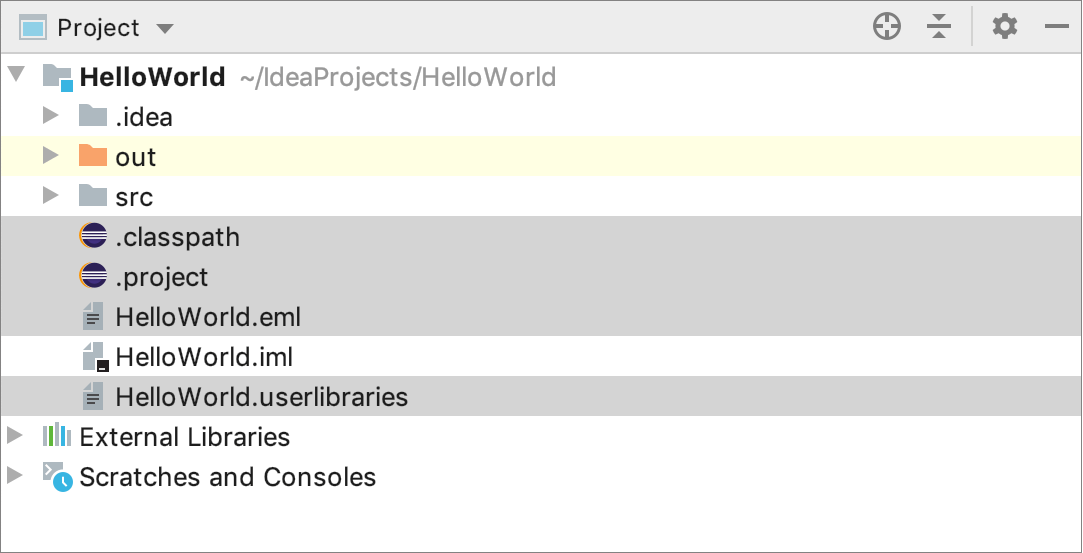Click the External Libraries bars icon
This screenshot has width=1083, height=553.
pos(57,436)
